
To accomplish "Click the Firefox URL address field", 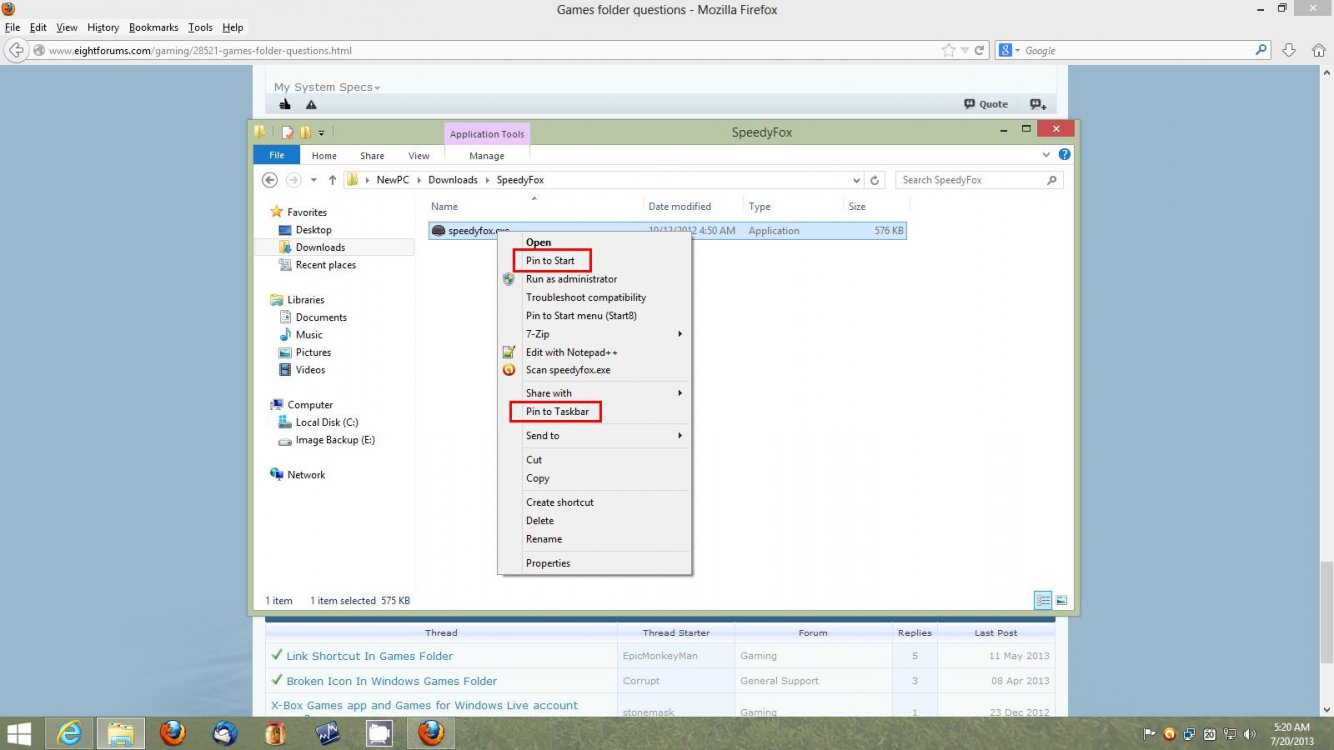I will click(x=490, y=50).
